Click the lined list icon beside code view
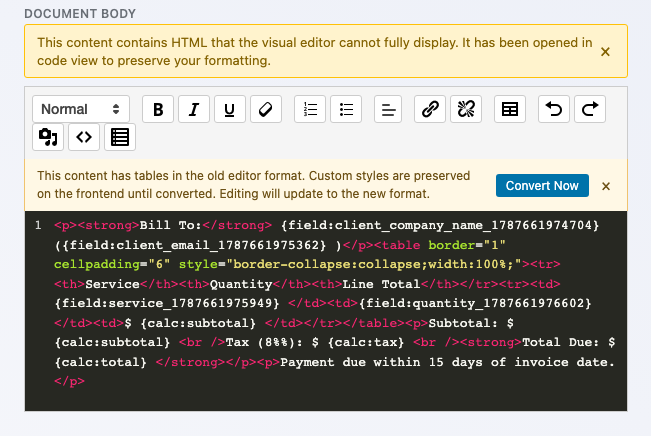 [x=120, y=137]
